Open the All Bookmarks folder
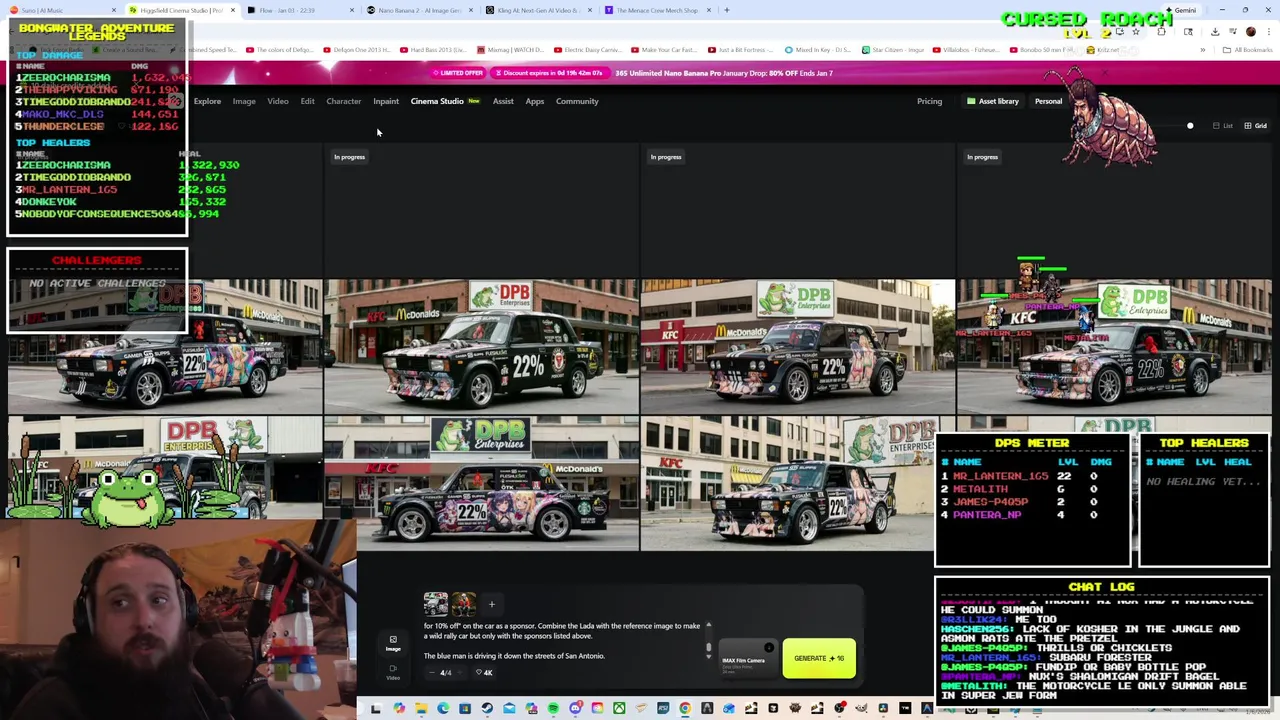 point(1248,50)
